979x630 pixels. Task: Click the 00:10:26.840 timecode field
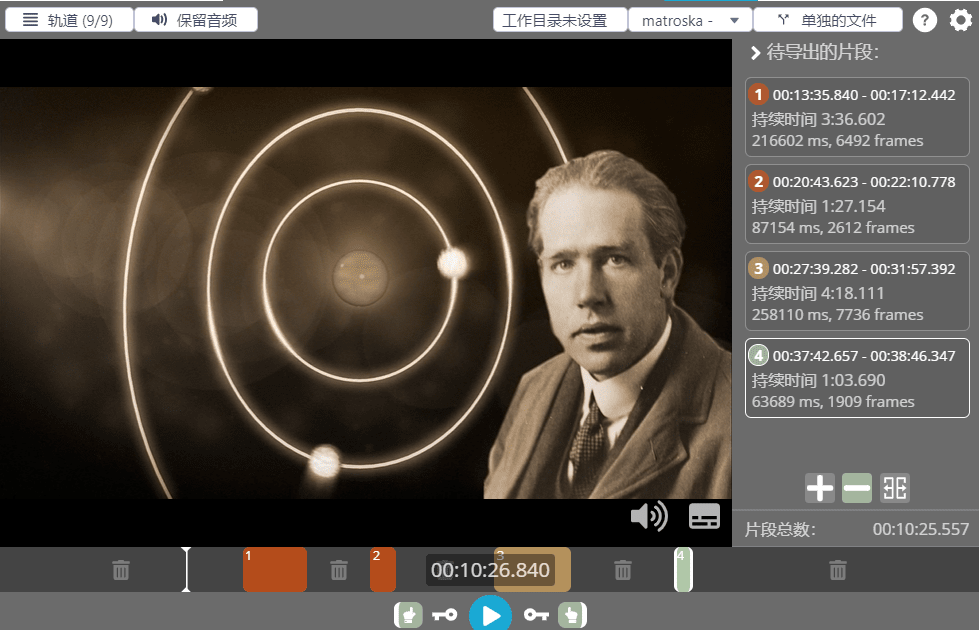pos(490,570)
